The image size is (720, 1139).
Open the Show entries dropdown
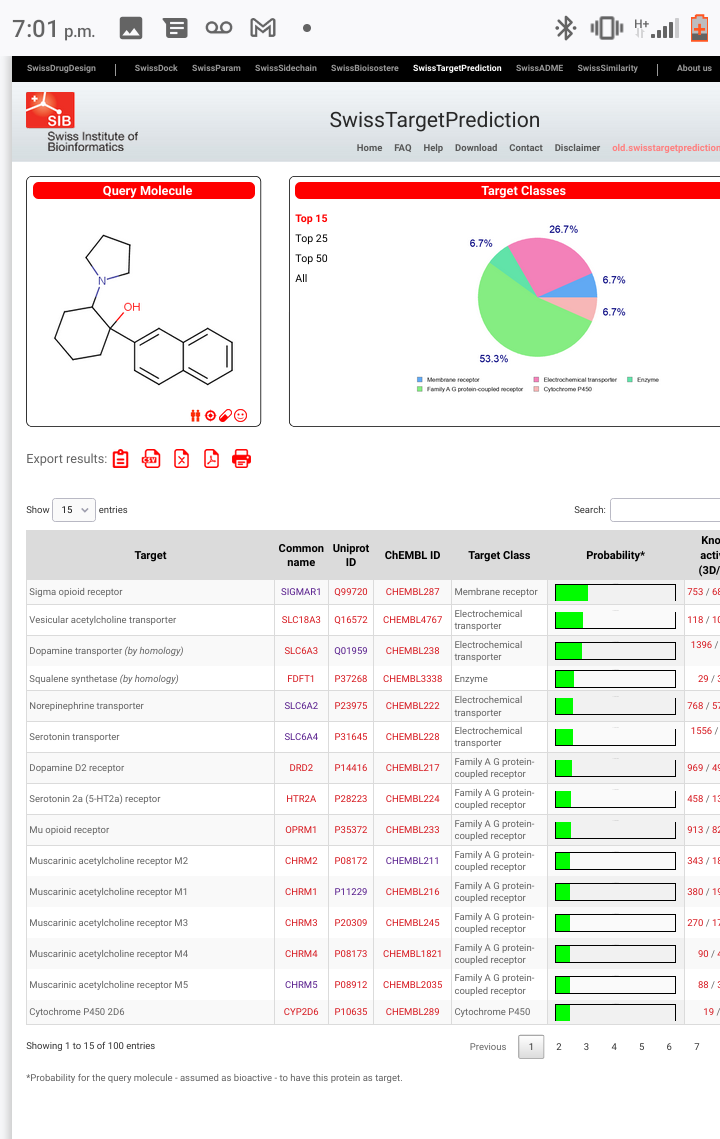[x=74, y=510]
